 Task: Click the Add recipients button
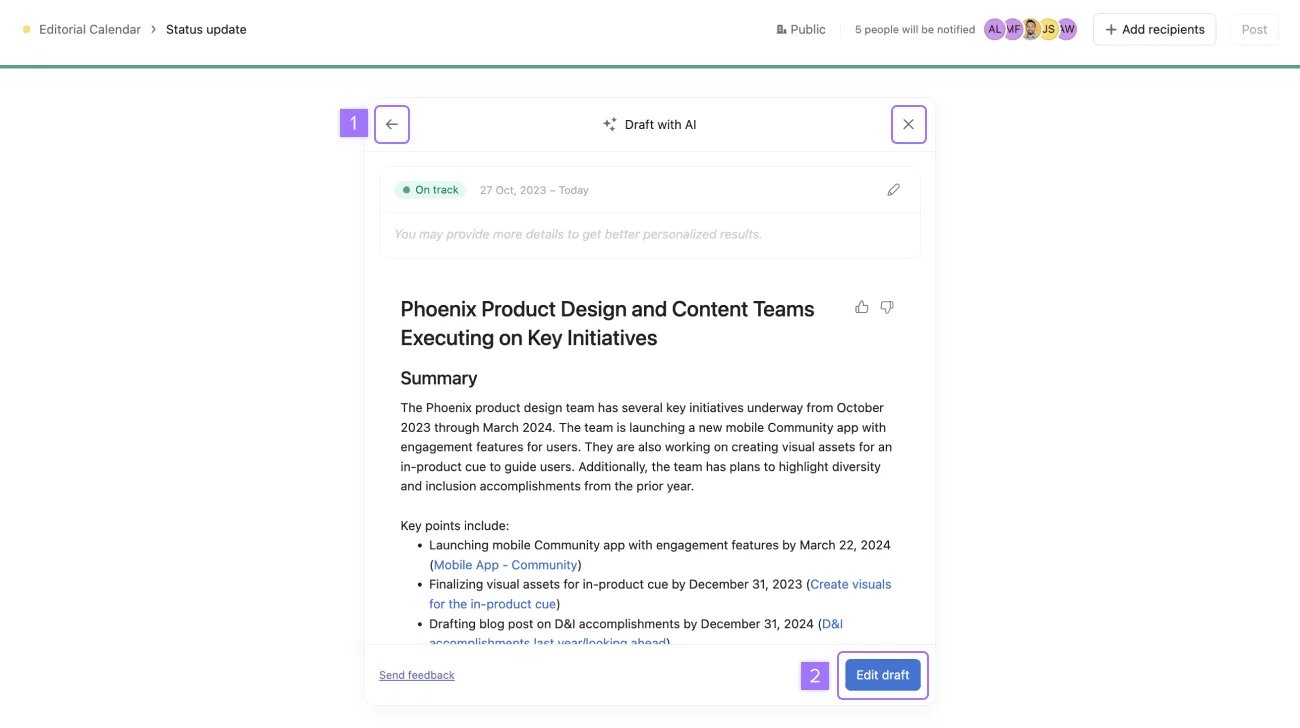pyautogui.click(x=1154, y=30)
